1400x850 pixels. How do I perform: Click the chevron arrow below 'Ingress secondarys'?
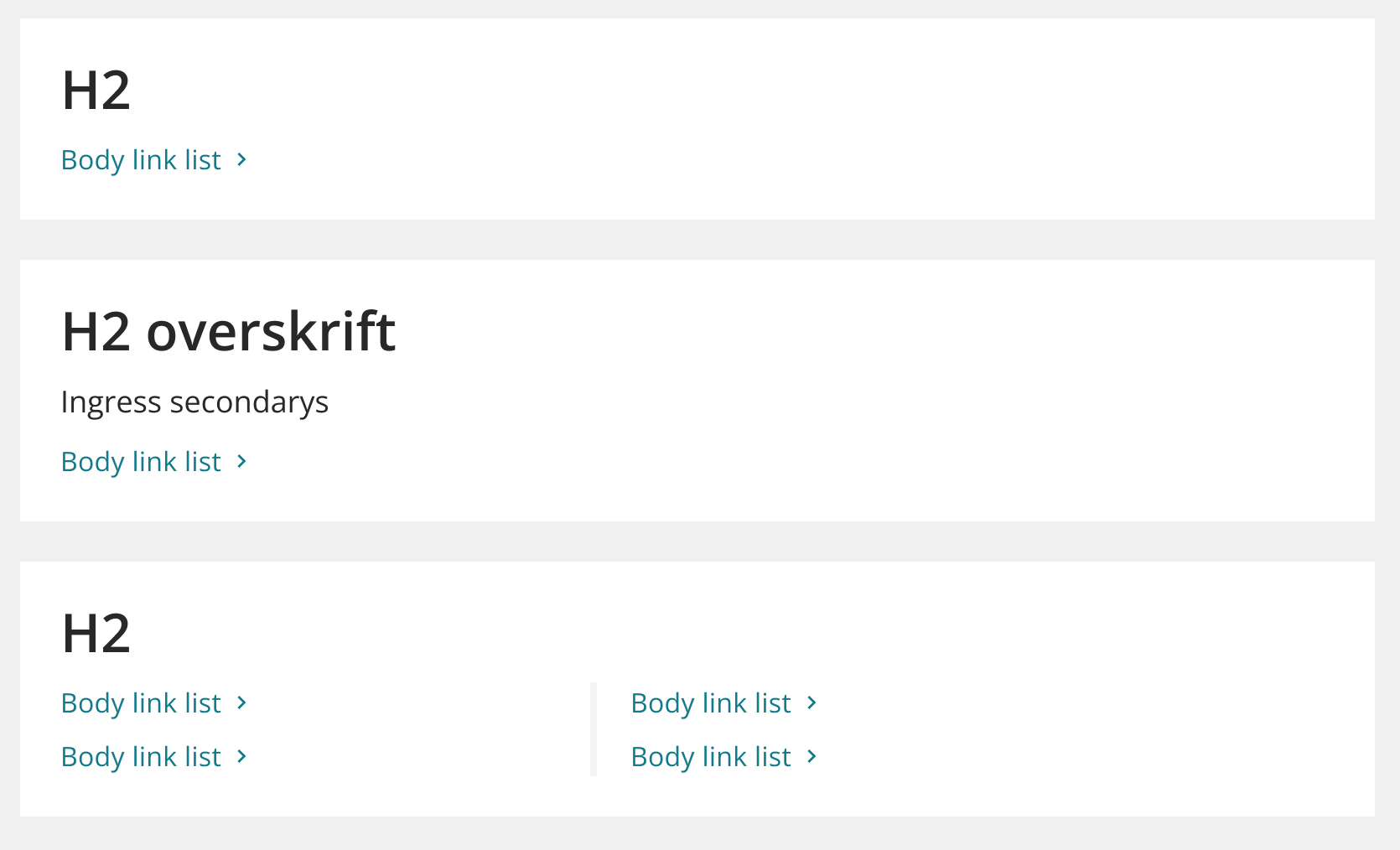[x=241, y=461]
